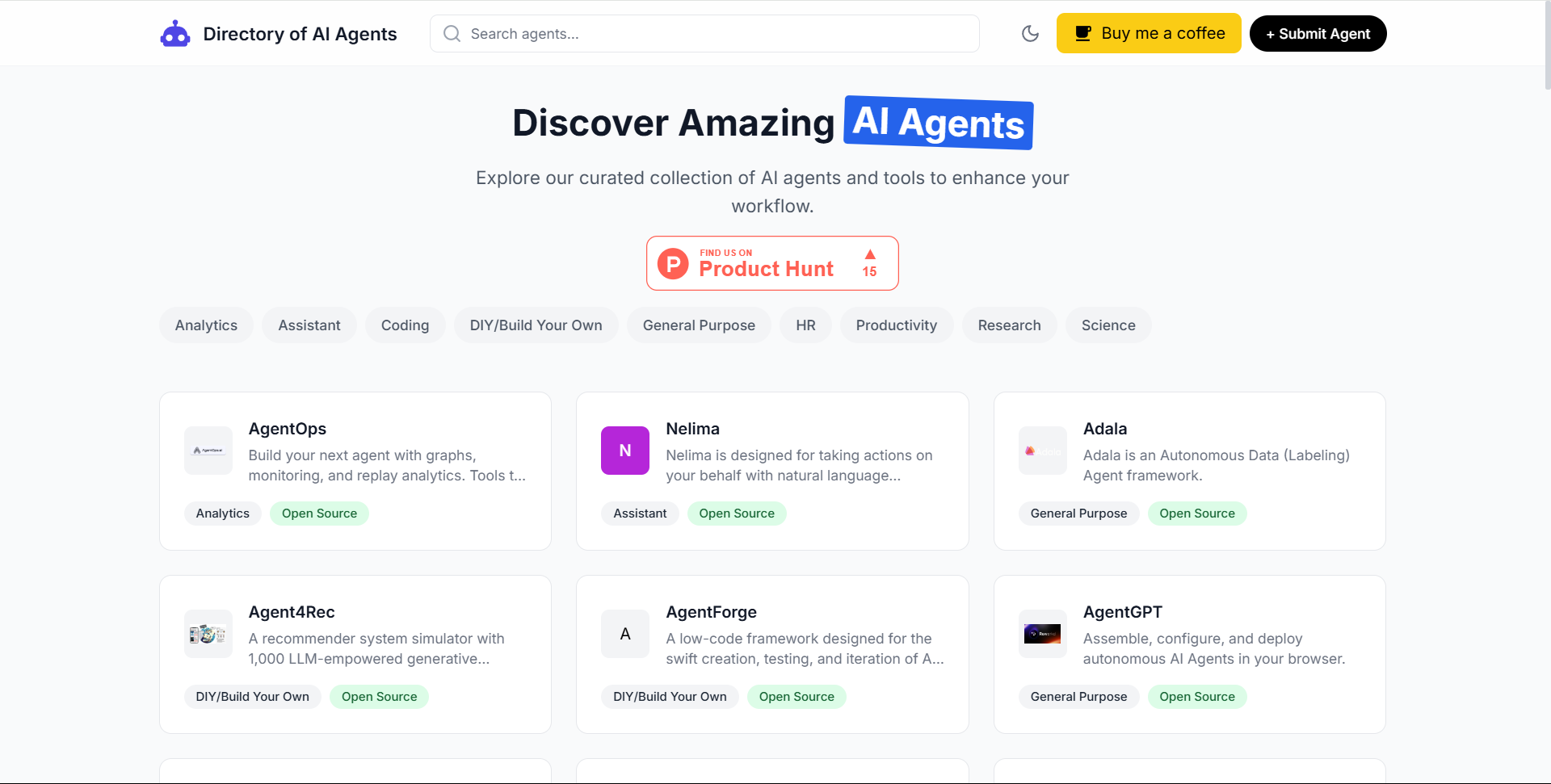Click the purple robot logo icon
The height and width of the screenshot is (784, 1551).
tap(175, 34)
